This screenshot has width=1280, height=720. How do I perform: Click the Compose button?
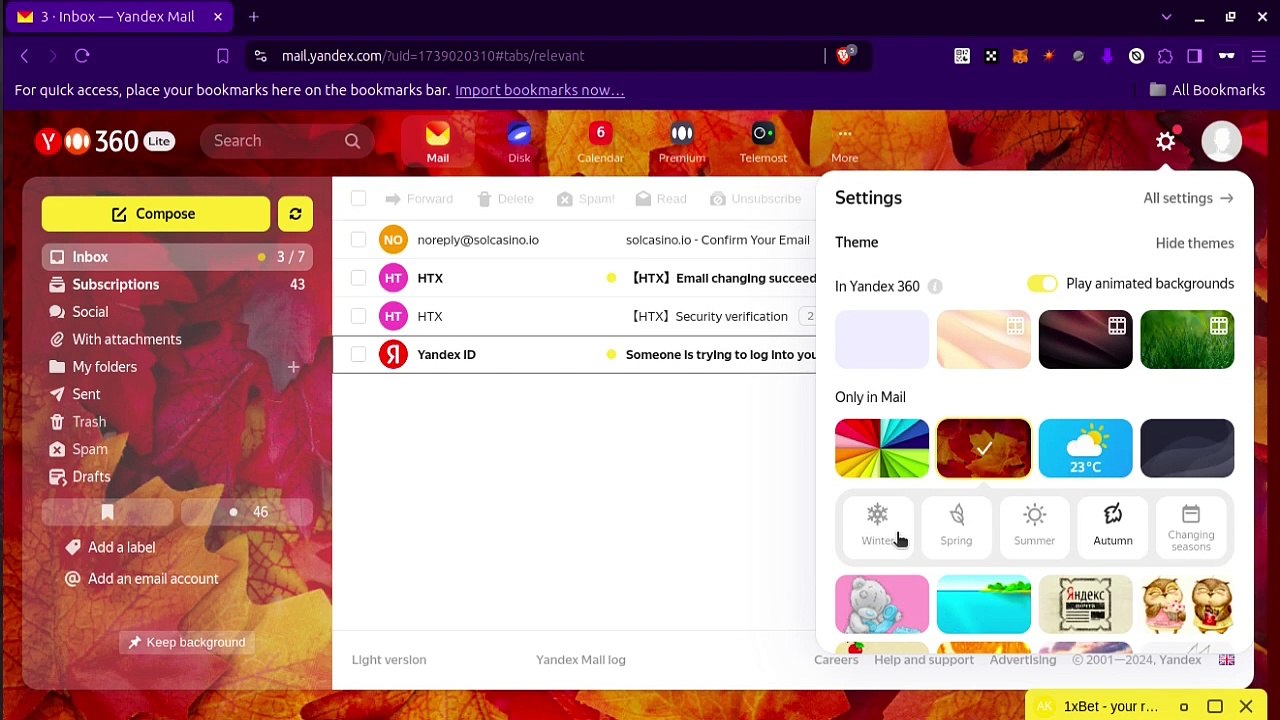(x=156, y=214)
